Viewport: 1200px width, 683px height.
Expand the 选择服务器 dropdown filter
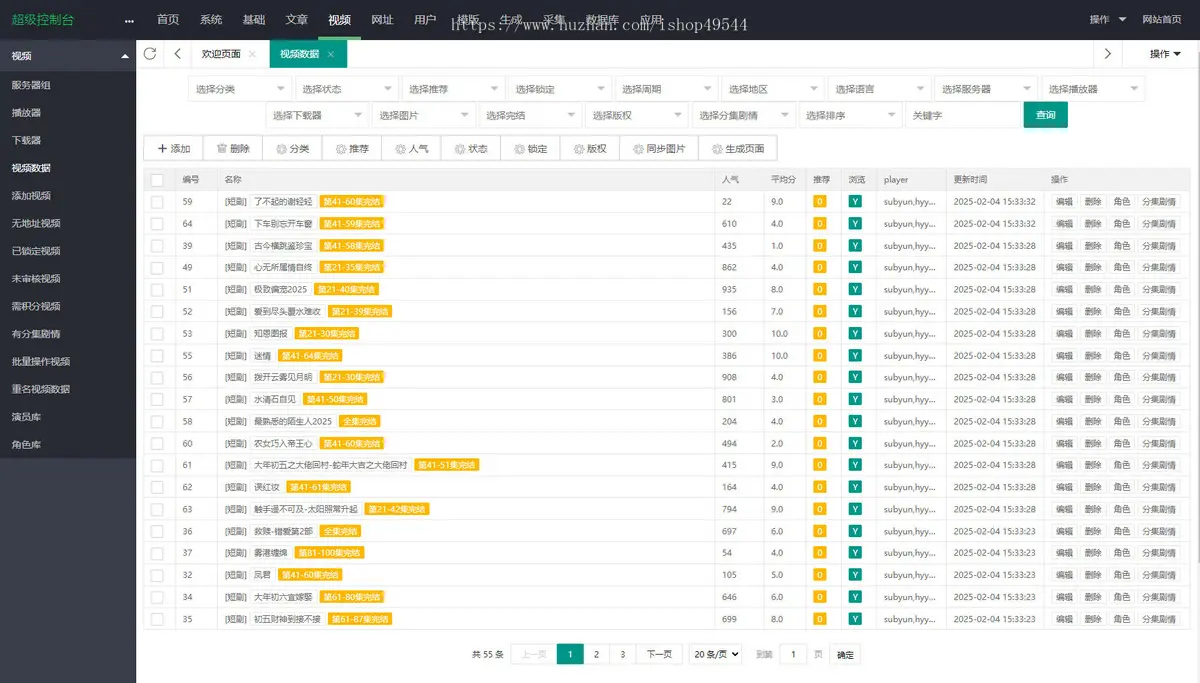click(x=985, y=89)
